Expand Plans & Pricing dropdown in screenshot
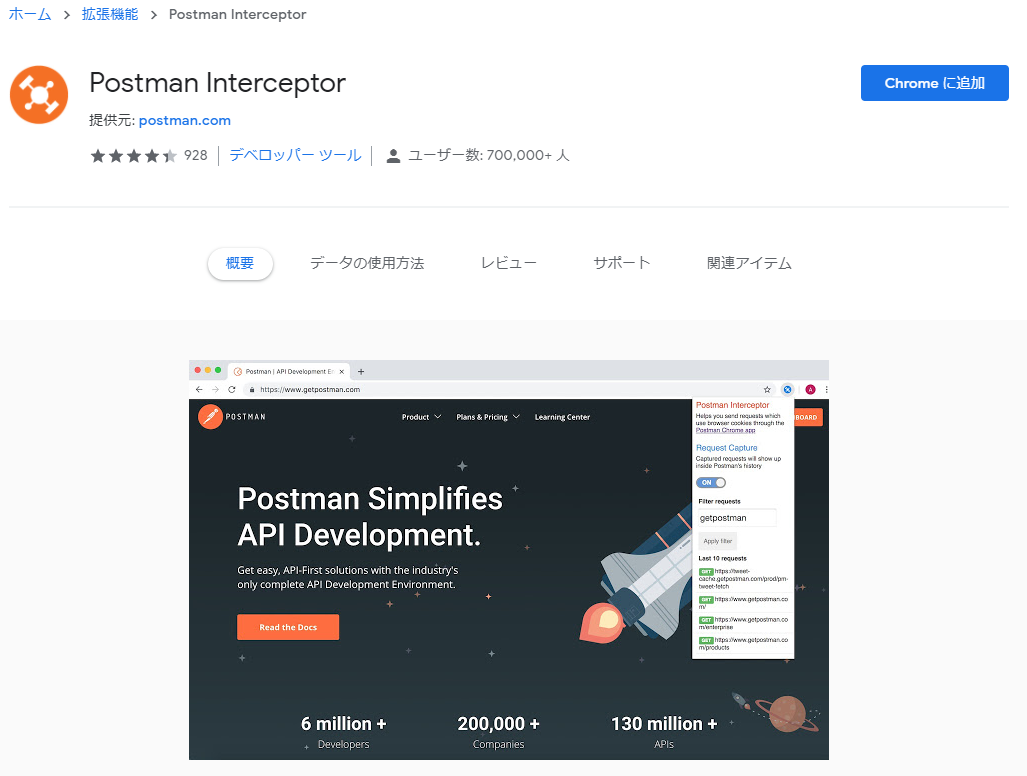 click(488, 417)
